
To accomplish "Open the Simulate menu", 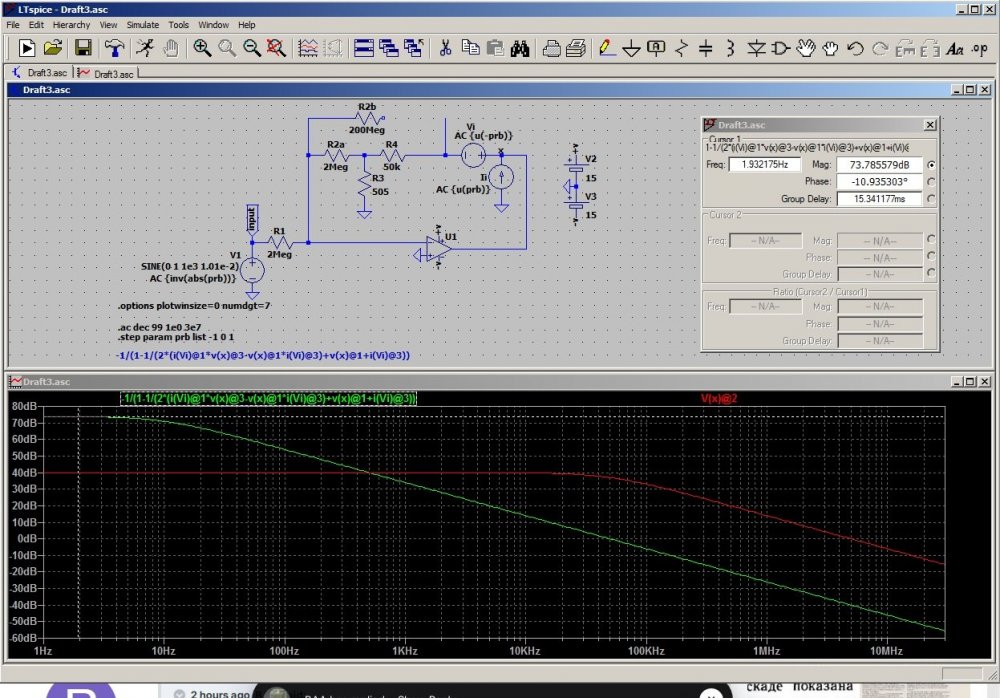I will [142, 24].
